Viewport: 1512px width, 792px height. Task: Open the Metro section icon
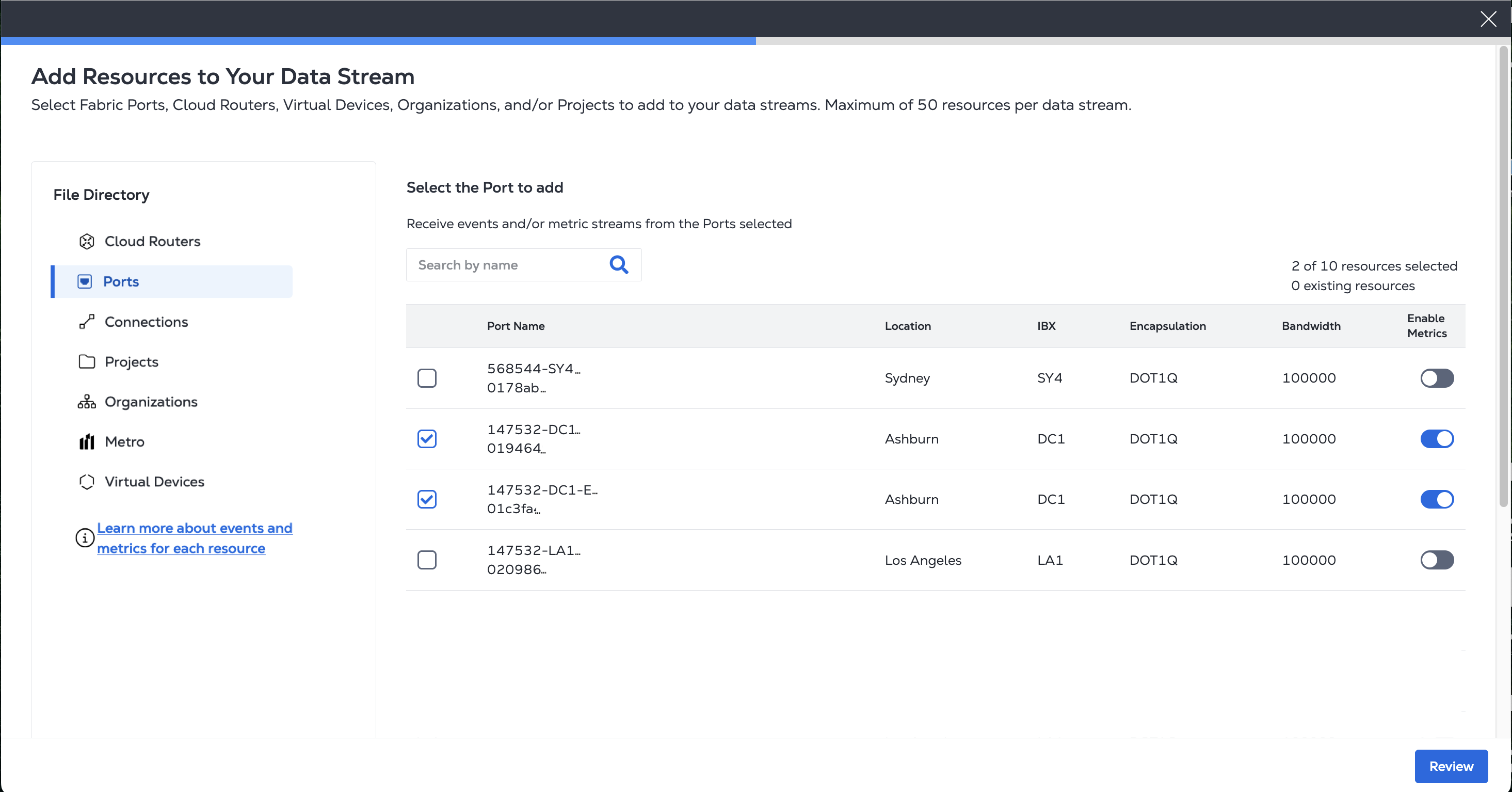tap(87, 441)
